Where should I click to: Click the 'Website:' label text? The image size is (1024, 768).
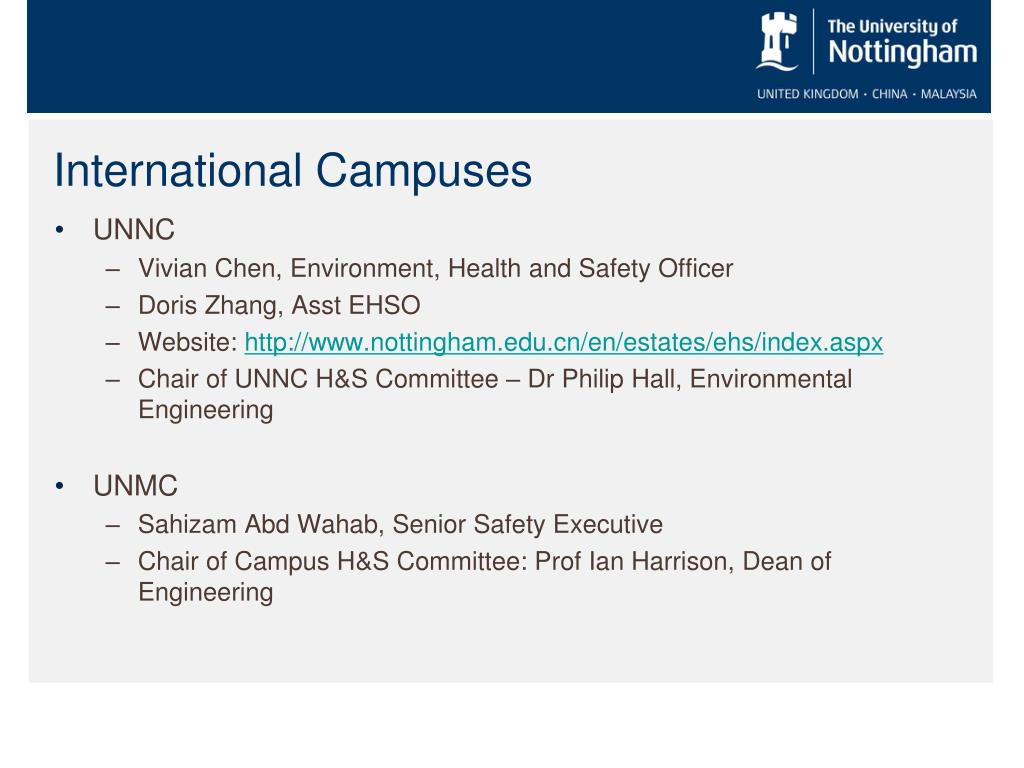coord(187,342)
